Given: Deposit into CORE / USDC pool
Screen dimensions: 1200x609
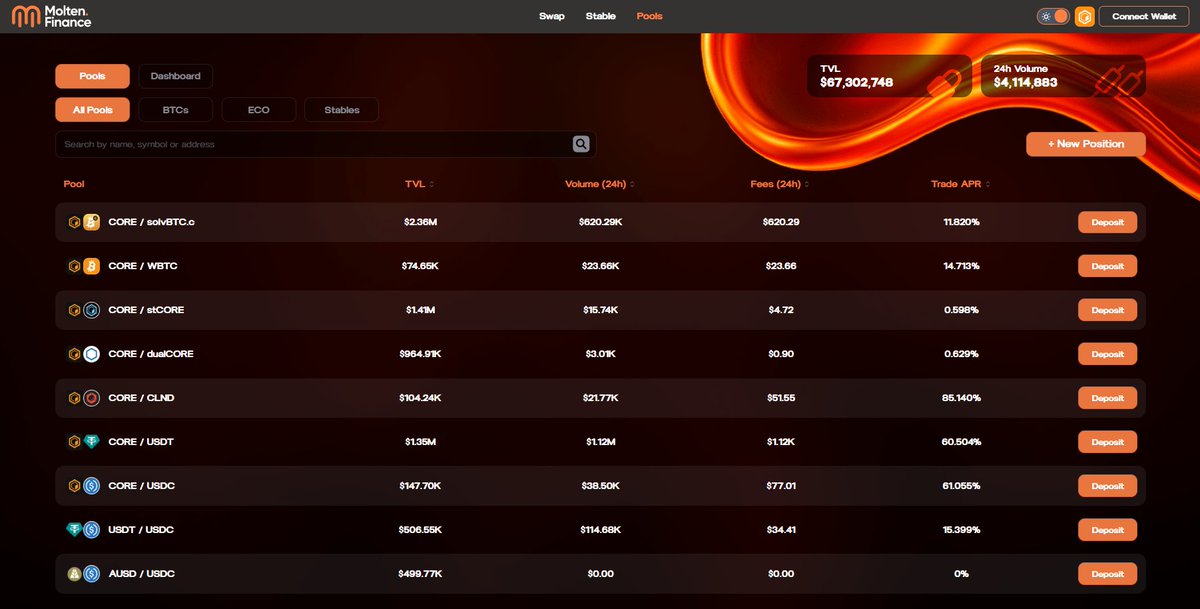Looking at the screenshot, I should [1107, 486].
